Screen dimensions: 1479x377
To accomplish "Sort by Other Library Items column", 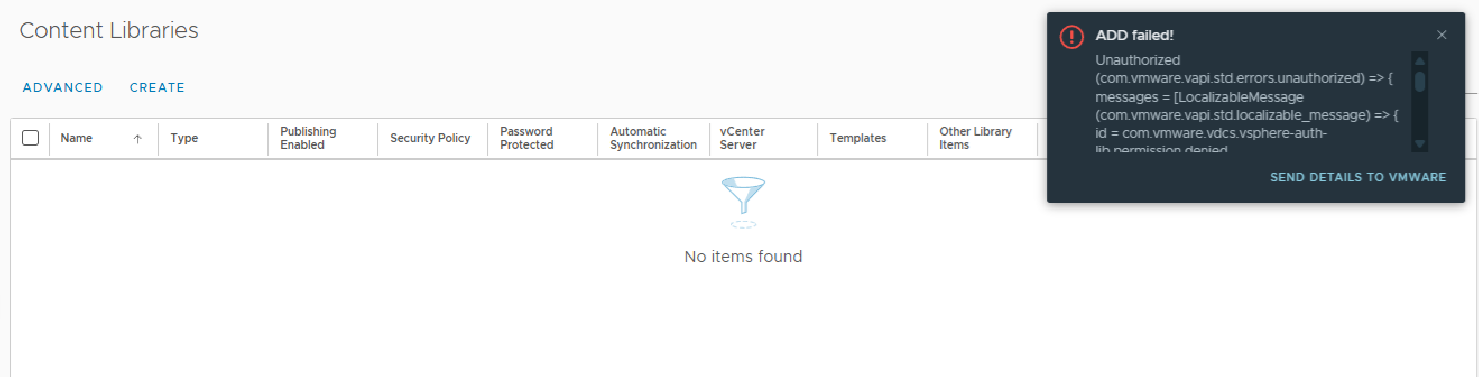I will (976, 138).
